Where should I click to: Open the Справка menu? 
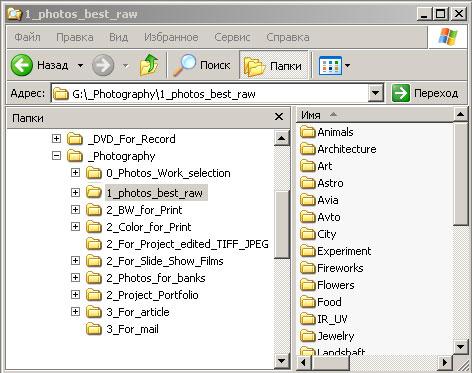point(288,37)
